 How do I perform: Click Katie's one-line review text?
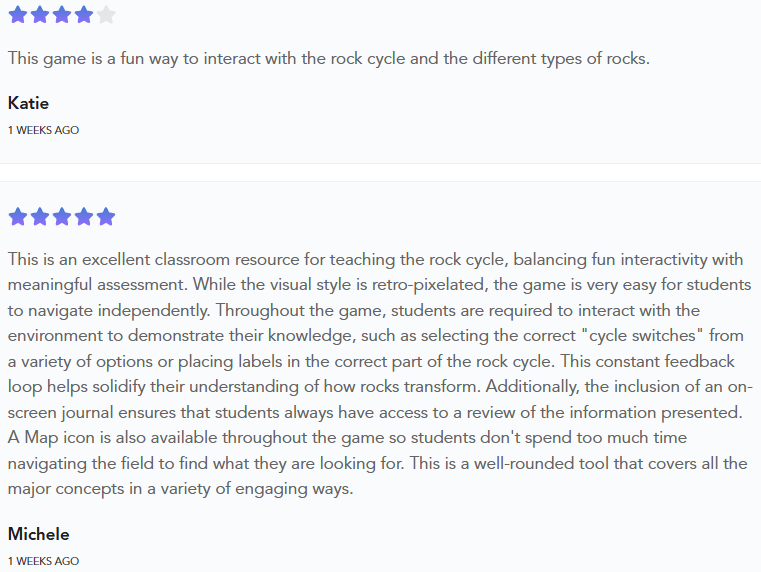click(x=329, y=58)
